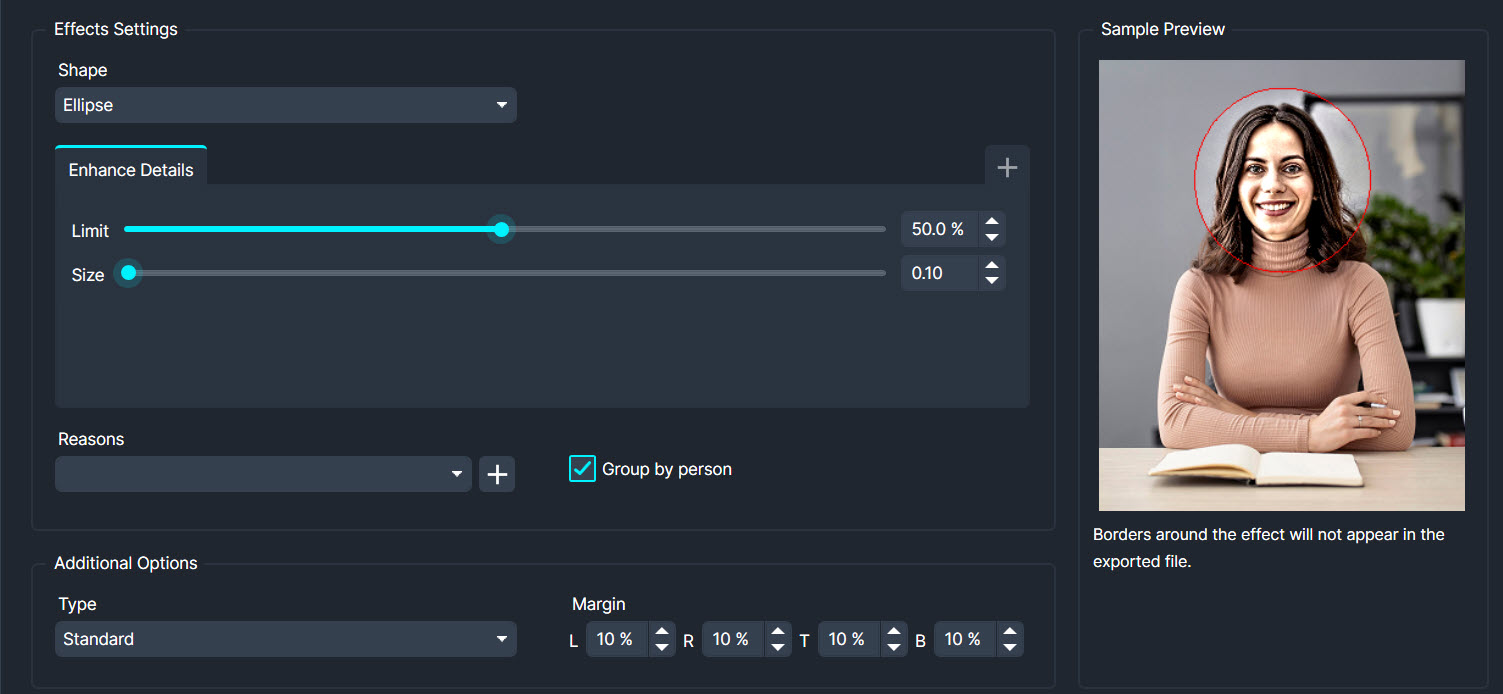Viewport: 1503px width, 694px height.
Task: Click the 50.0 % value field
Action: (x=939, y=229)
